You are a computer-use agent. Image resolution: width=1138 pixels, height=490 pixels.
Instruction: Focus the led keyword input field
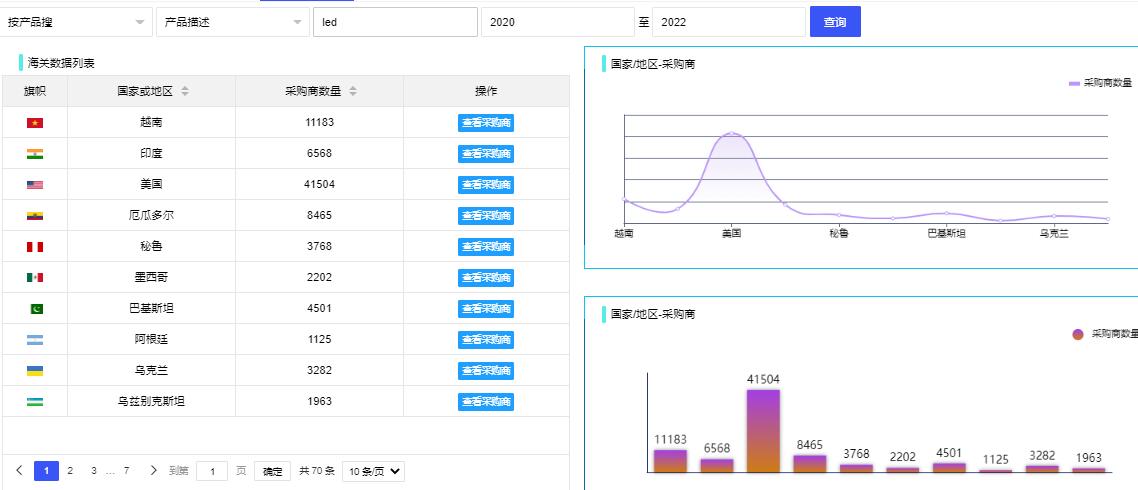point(394,22)
